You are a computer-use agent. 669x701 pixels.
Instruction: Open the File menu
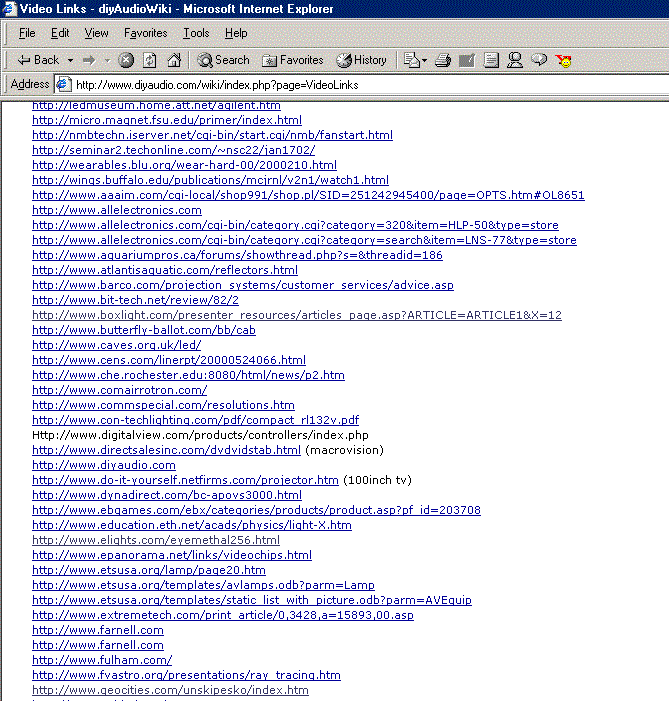pos(27,33)
